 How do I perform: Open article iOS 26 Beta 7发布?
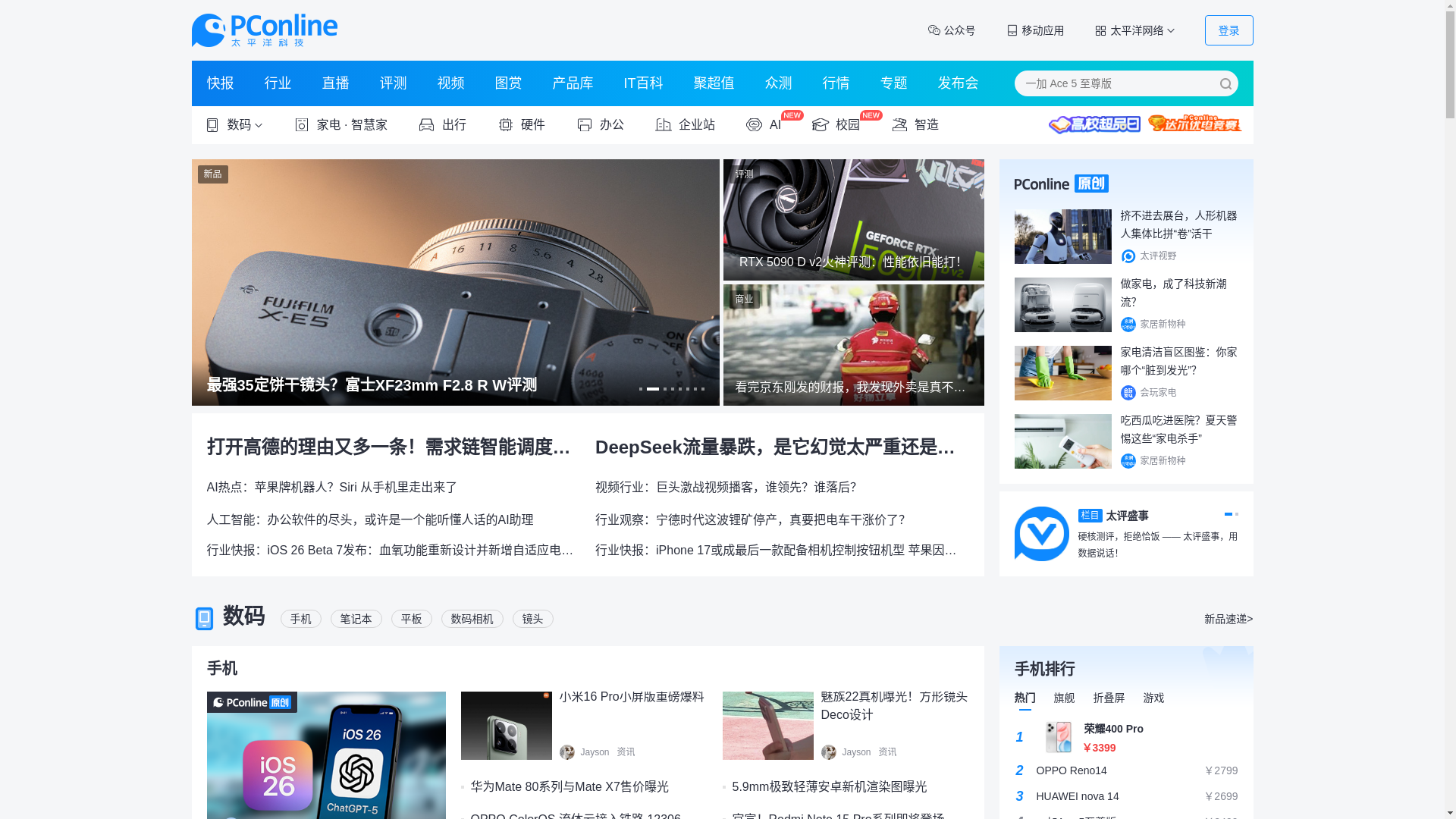(390, 551)
